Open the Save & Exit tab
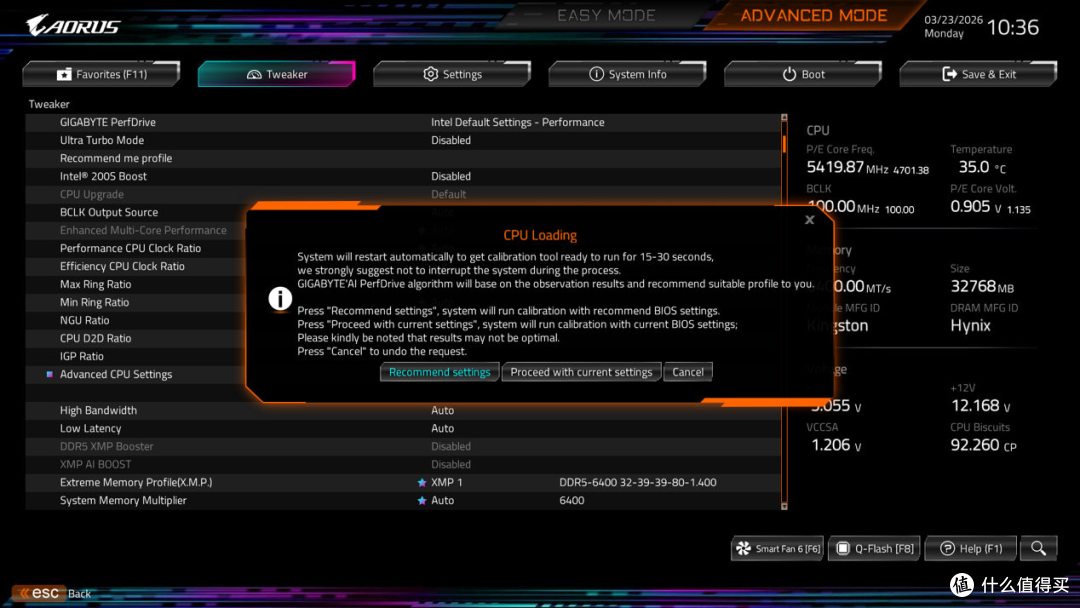1080x608 pixels. click(x=978, y=74)
